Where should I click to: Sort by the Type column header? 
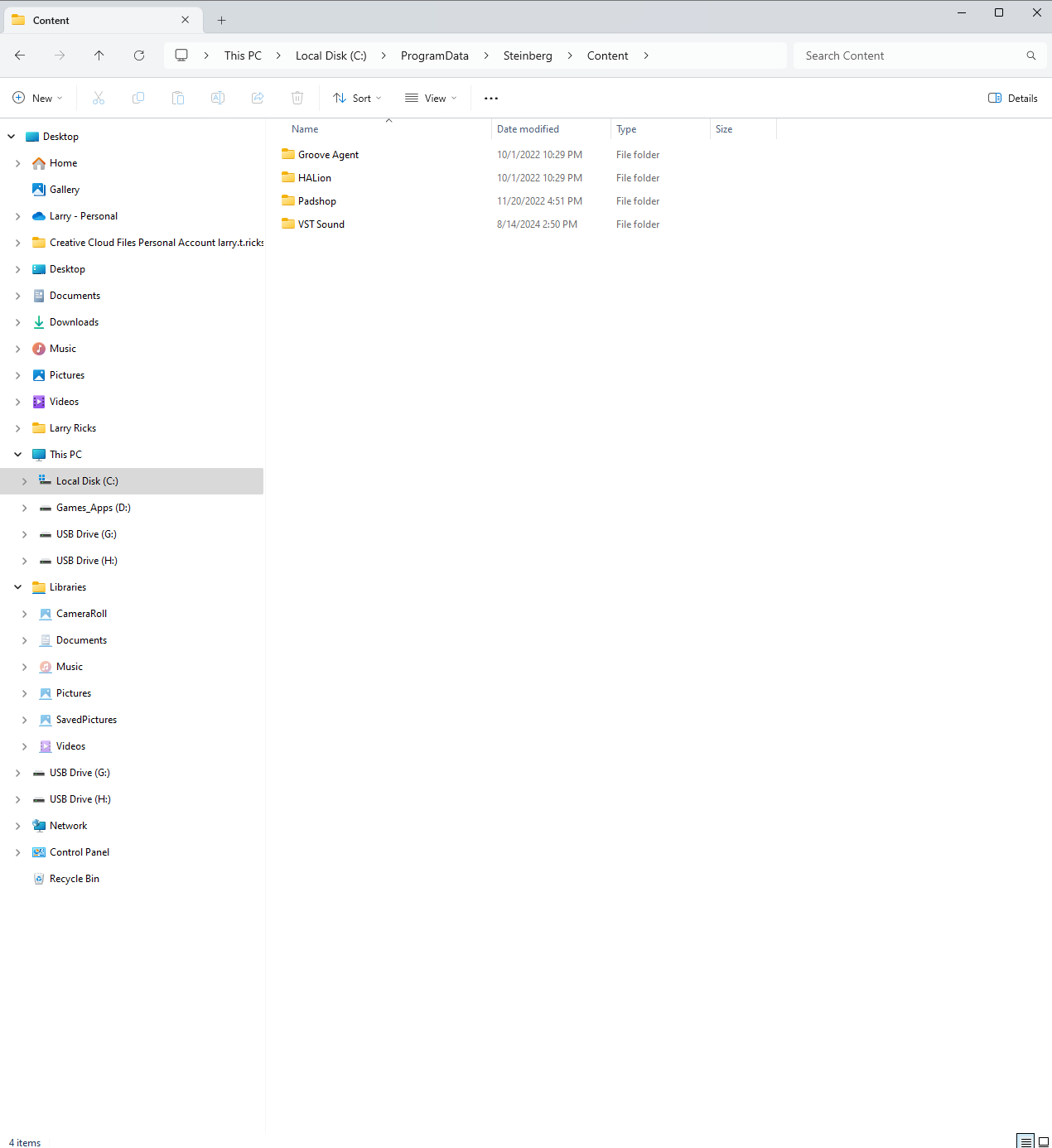click(660, 129)
